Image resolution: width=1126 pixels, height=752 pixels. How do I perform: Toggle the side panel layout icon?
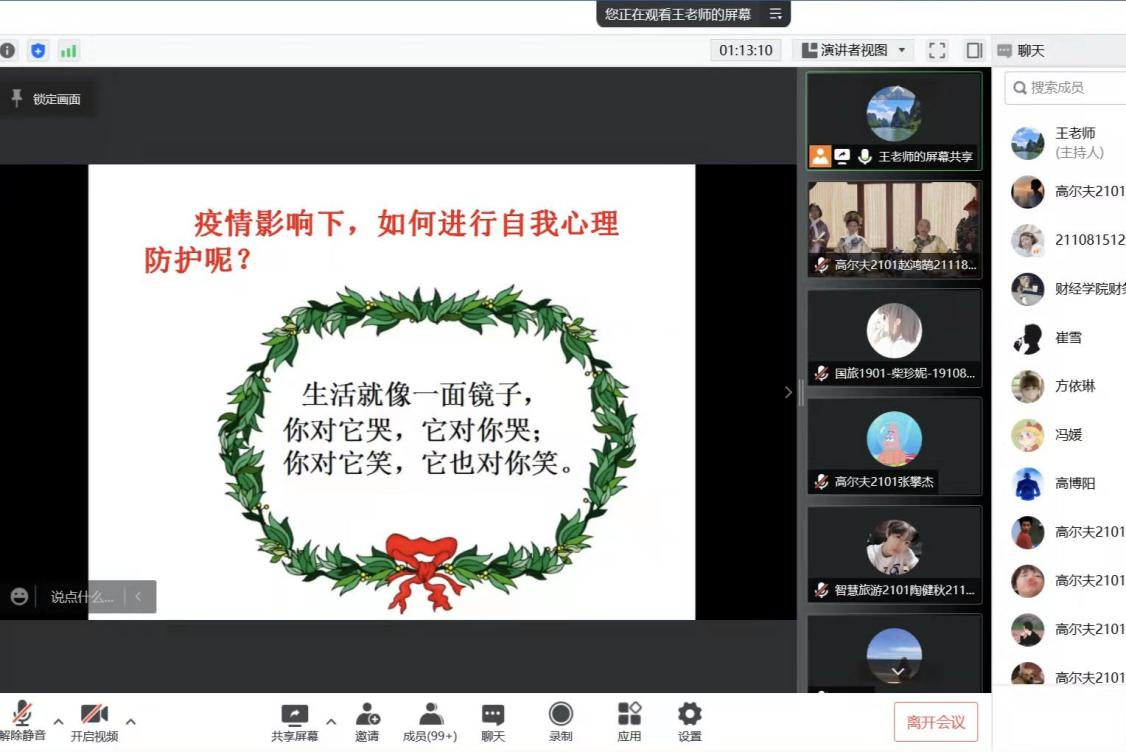(973, 50)
